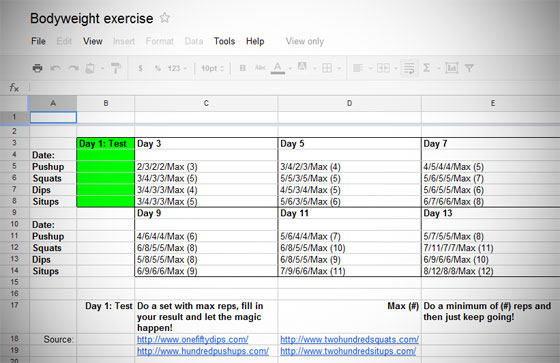Expand the borders dropdown arrow
The image size is (560, 363).
pos(339,68)
